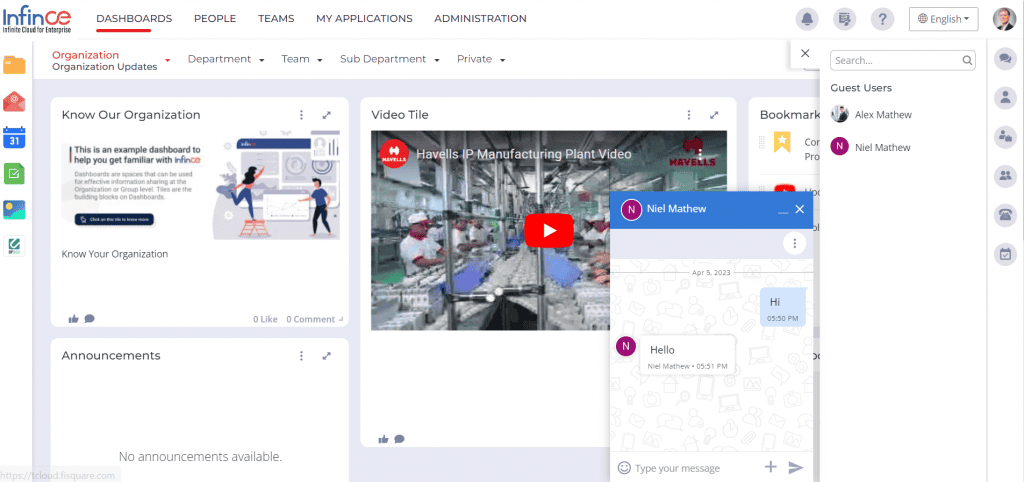Open the notifications bell icon
Image resolution: width=1024 pixels, height=482 pixels.
coord(806,19)
